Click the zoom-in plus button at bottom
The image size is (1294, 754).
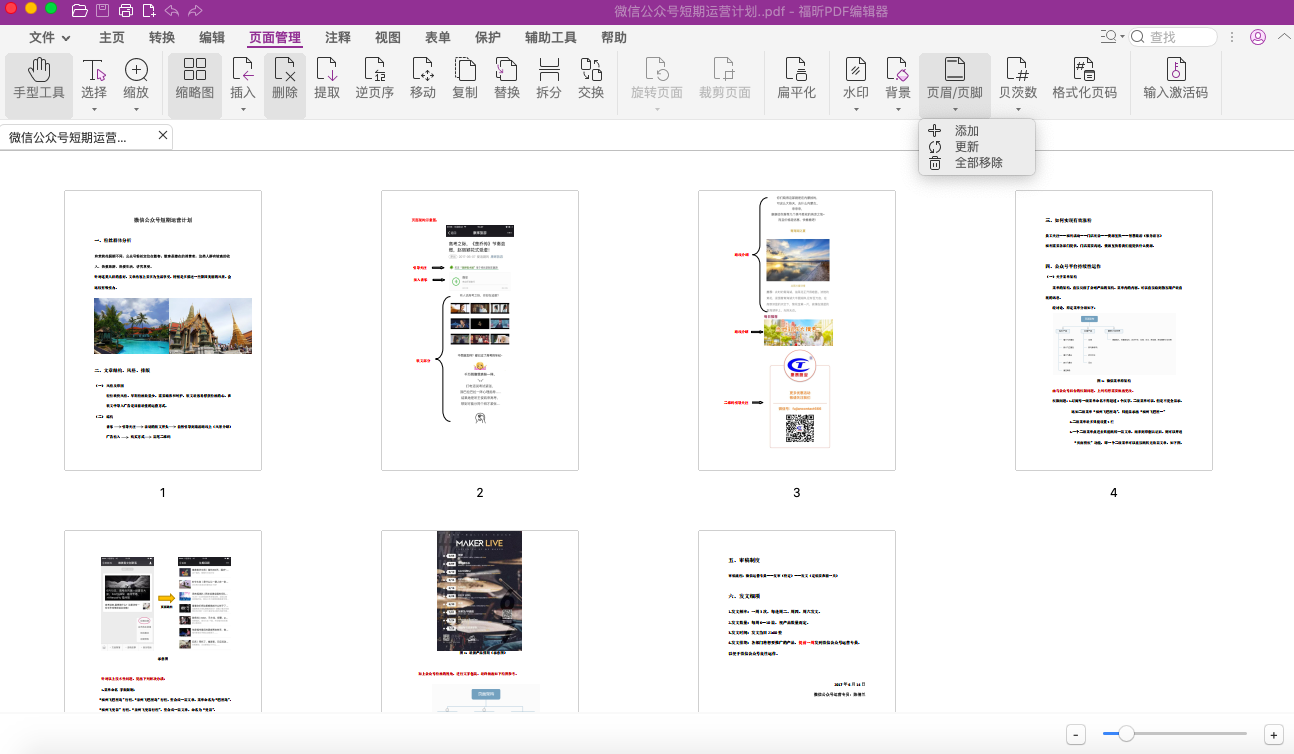point(1273,735)
